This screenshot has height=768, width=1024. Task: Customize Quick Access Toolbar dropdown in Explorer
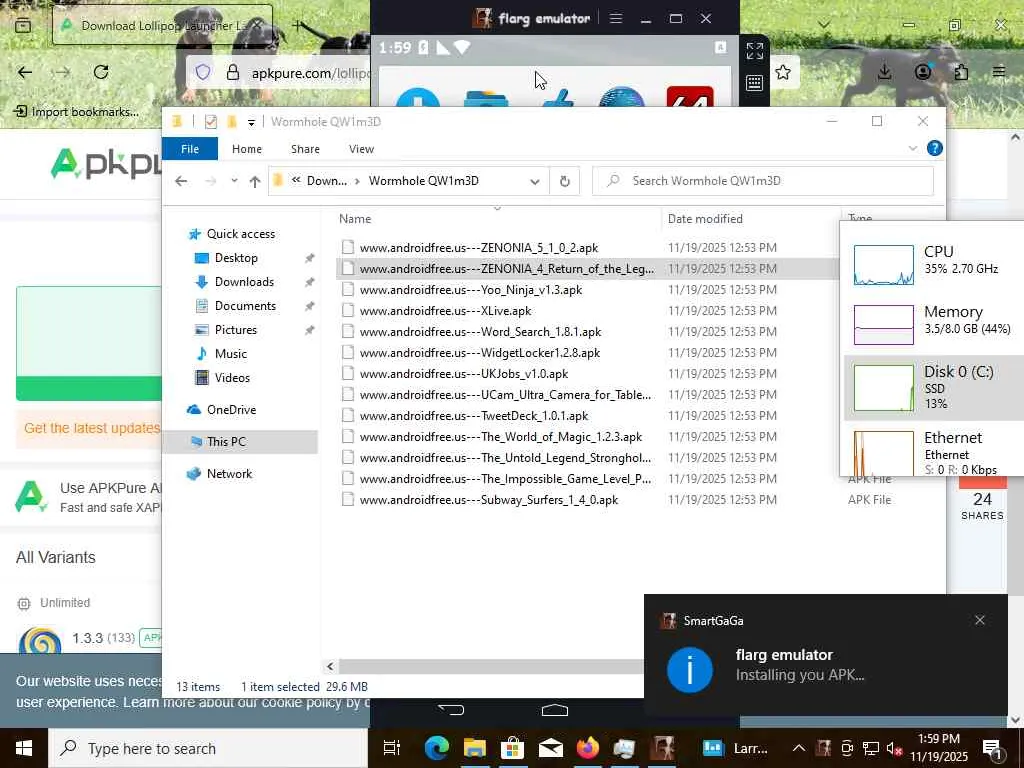[251, 122]
